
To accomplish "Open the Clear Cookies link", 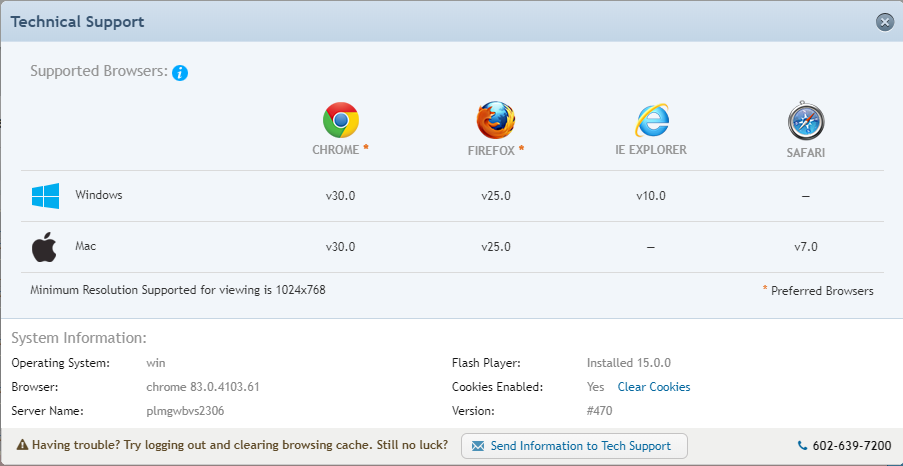I will pos(654,387).
